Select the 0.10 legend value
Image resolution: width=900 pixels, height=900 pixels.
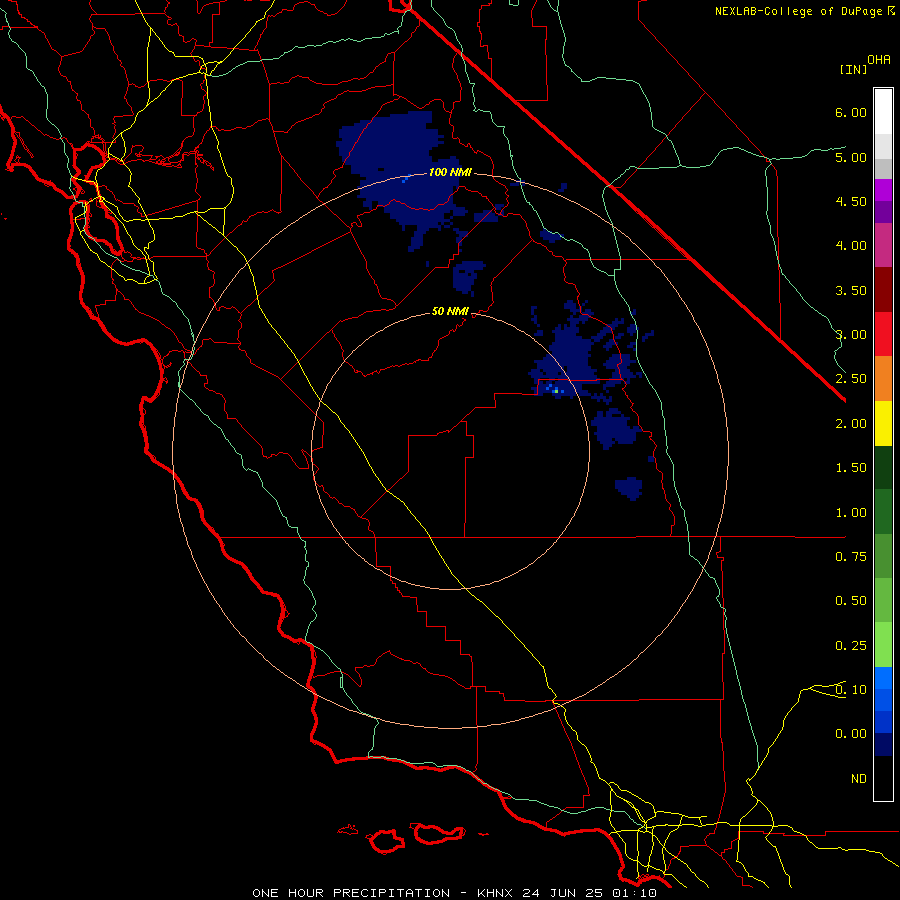(x=851, y=690)
